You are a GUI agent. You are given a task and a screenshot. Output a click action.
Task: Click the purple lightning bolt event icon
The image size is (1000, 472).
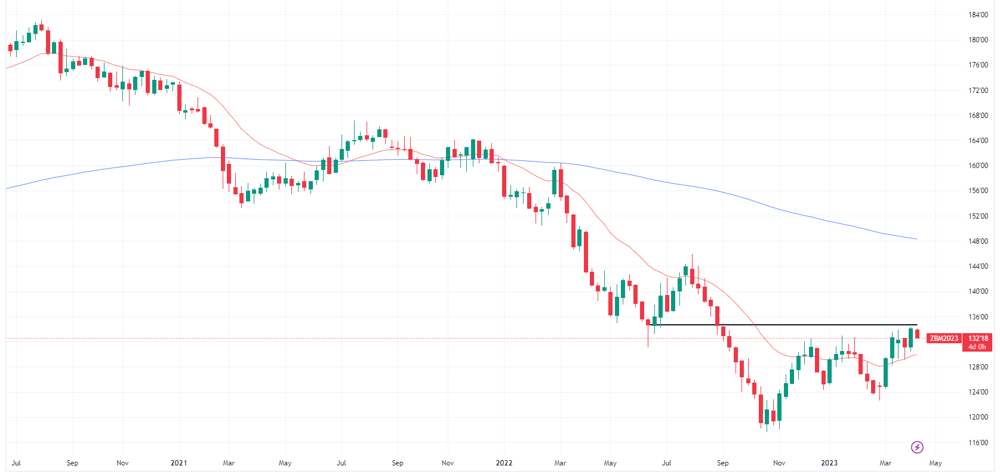click(x=918, y=446)
